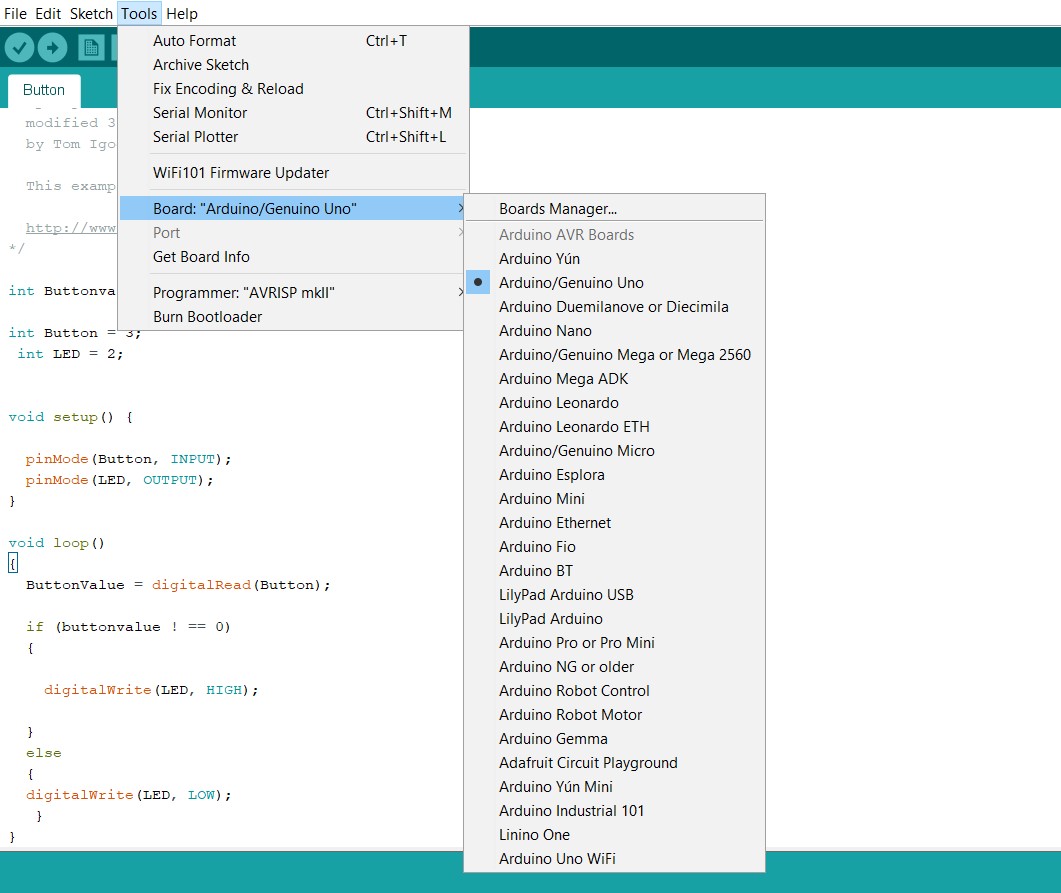The width and height of the screenshot is (1061, 893).
Task: Expand the Board submenu arrow
Action: [x=461, y=208]
